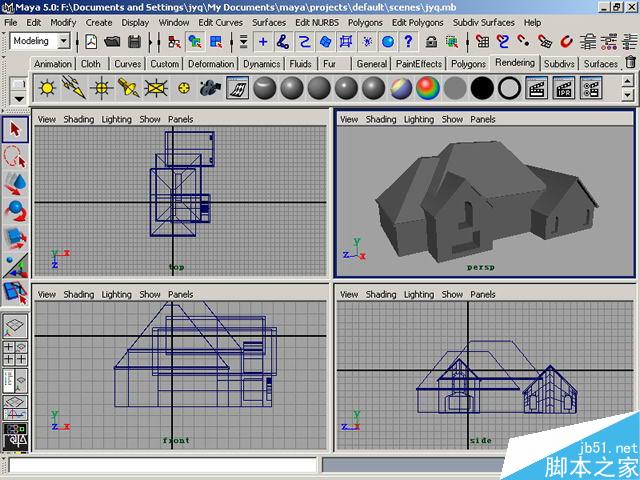Open render globals settings icon
Screen dimensions: 640x480
click(591, 88)
